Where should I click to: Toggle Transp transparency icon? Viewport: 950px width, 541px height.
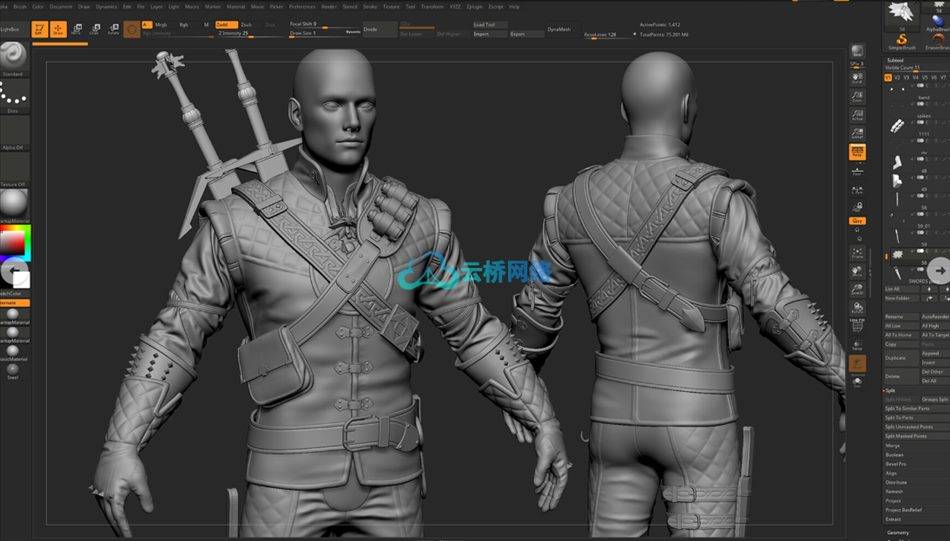(x=857, y=345)
